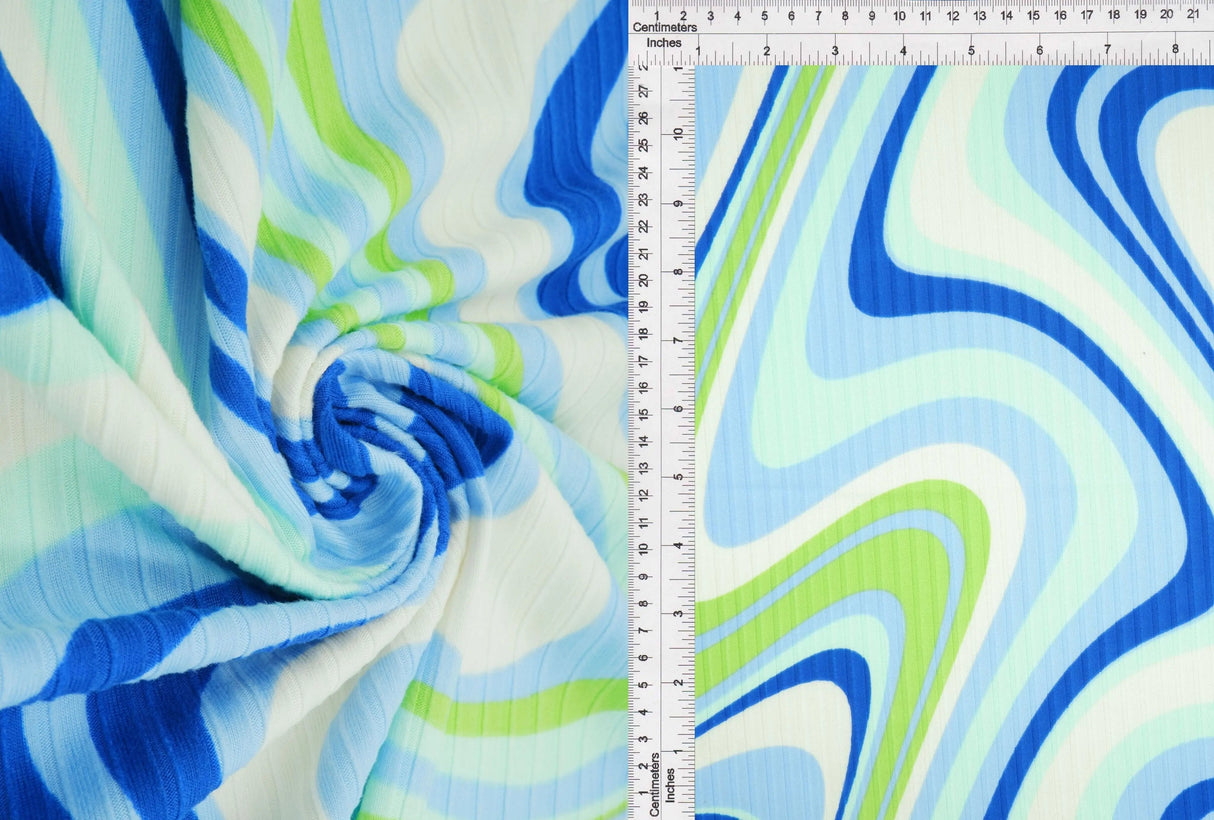
Task: Click the "Inches" label on the top ruler
Action: click(664, 43)
